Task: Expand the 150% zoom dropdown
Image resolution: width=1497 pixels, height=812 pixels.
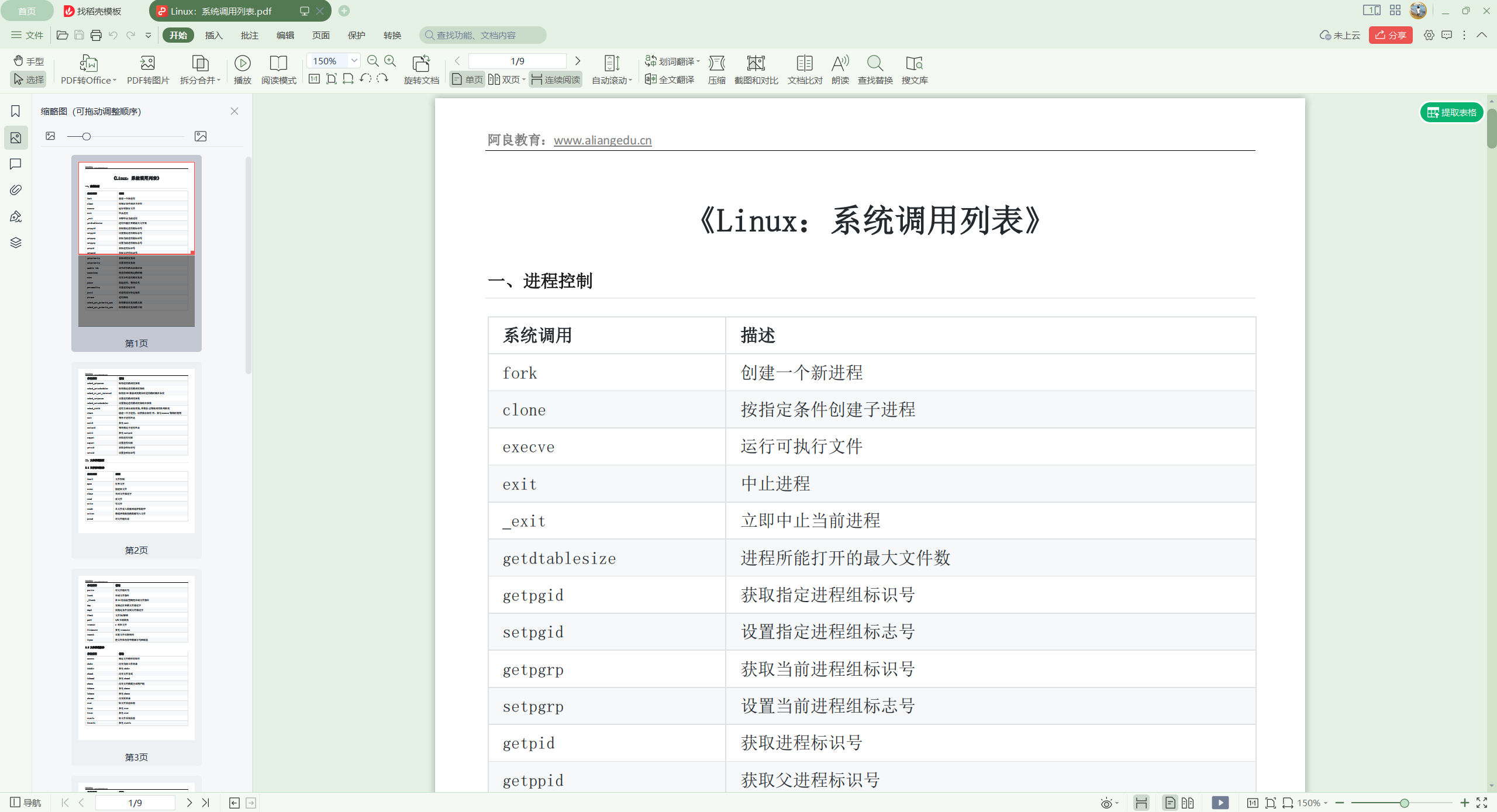Action: point(354,61)
